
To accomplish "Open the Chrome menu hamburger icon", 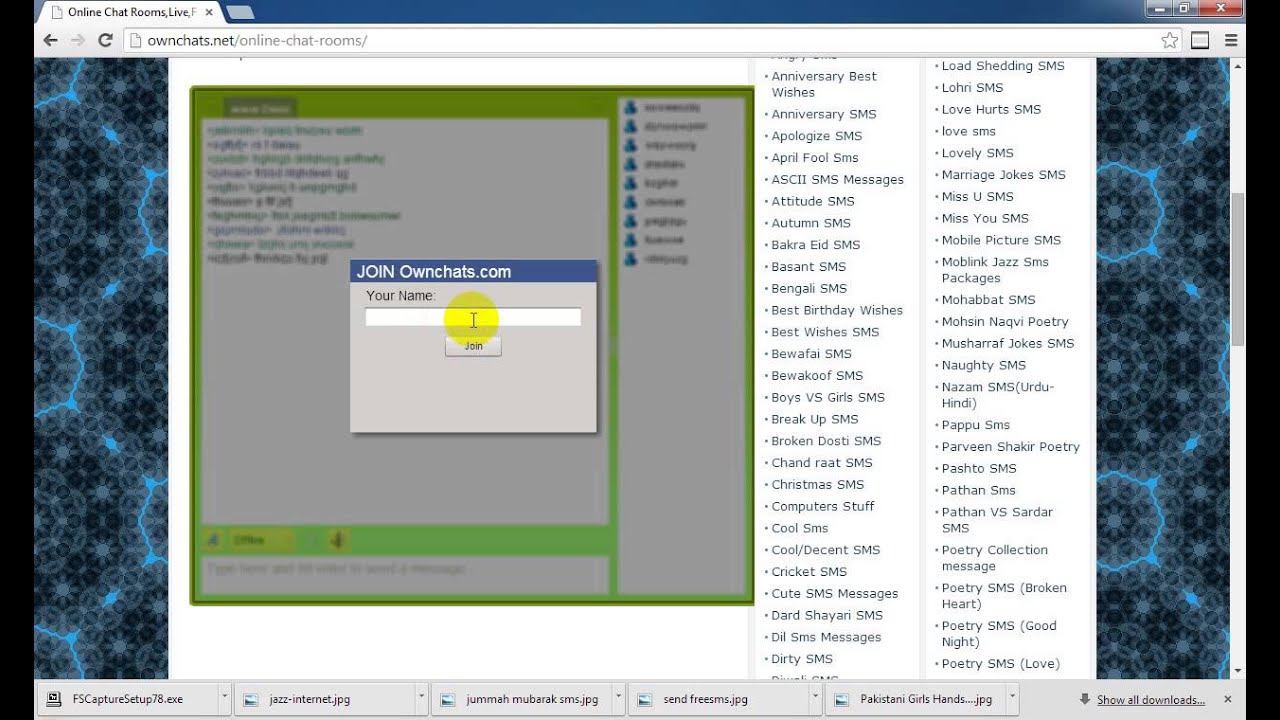I will point(1231,41).
